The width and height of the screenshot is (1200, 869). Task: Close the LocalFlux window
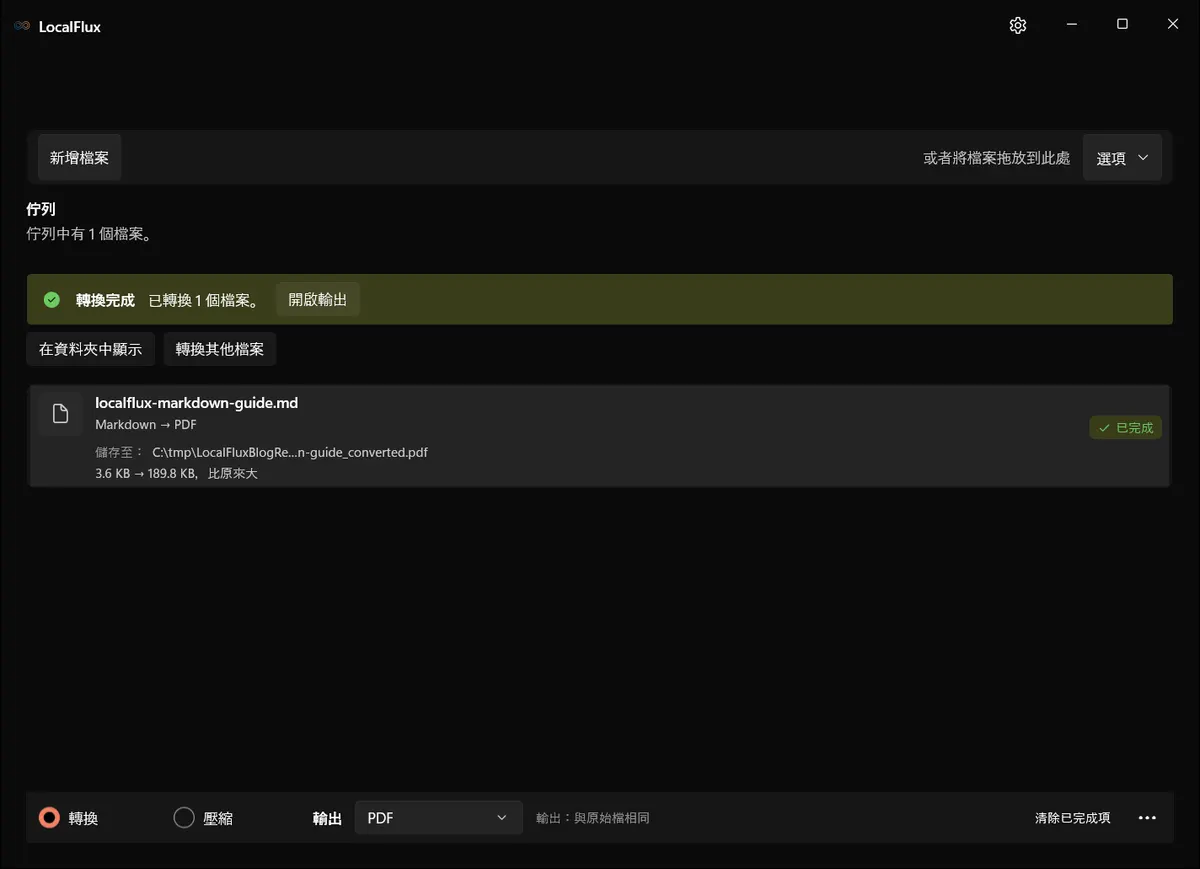tap(1173, 25)
